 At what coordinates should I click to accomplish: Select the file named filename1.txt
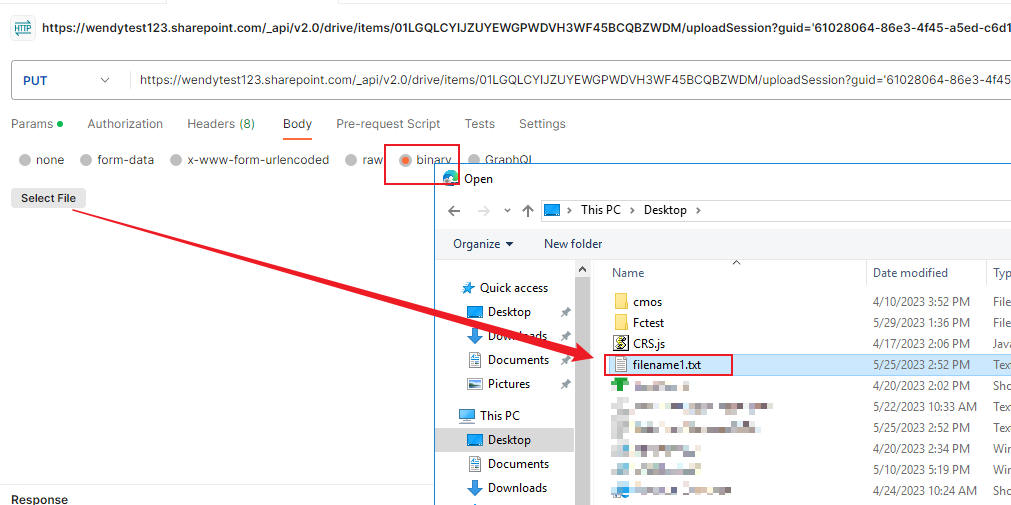pos(667,365)
